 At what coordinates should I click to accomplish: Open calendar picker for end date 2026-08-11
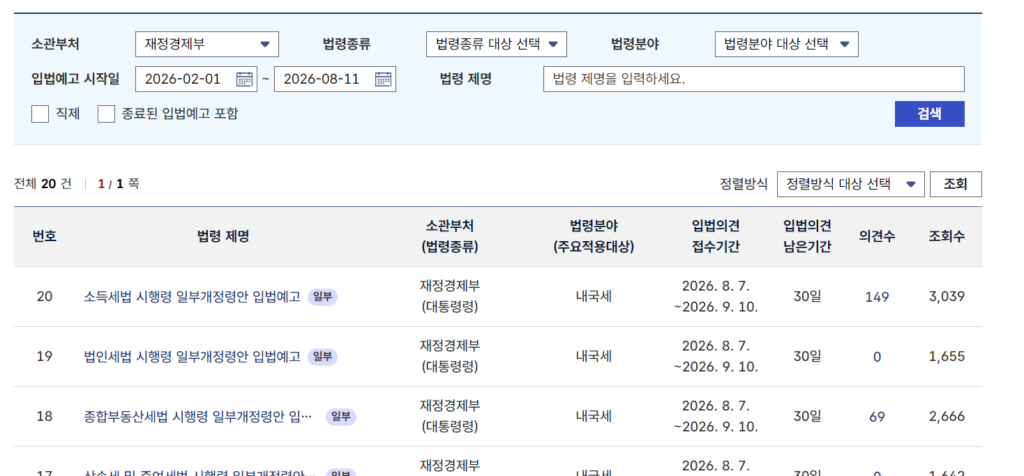(383, 79)
